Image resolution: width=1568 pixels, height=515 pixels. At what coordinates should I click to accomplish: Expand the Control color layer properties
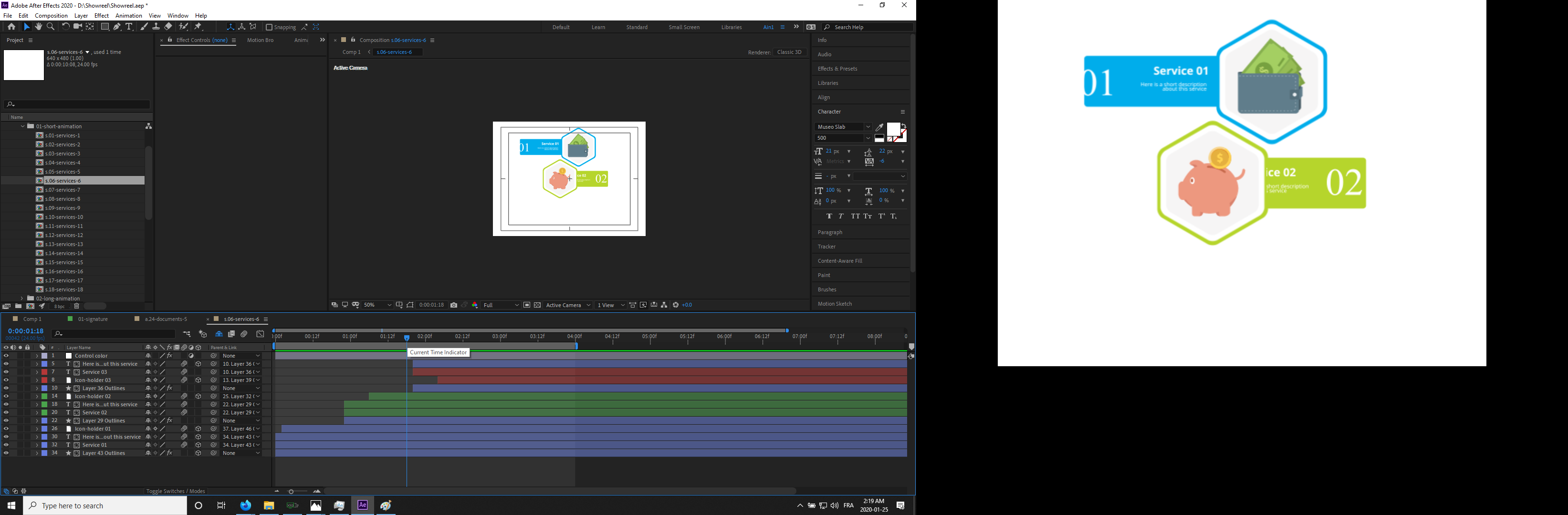click(37, 356)
